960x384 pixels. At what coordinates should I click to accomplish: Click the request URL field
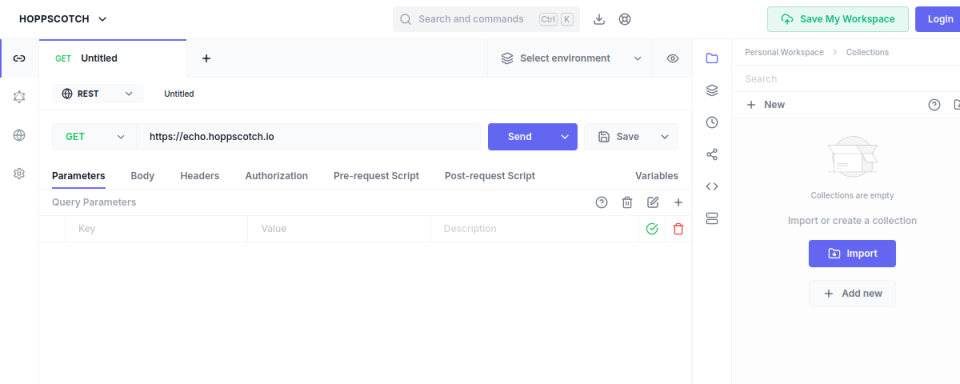coord(309,137)
